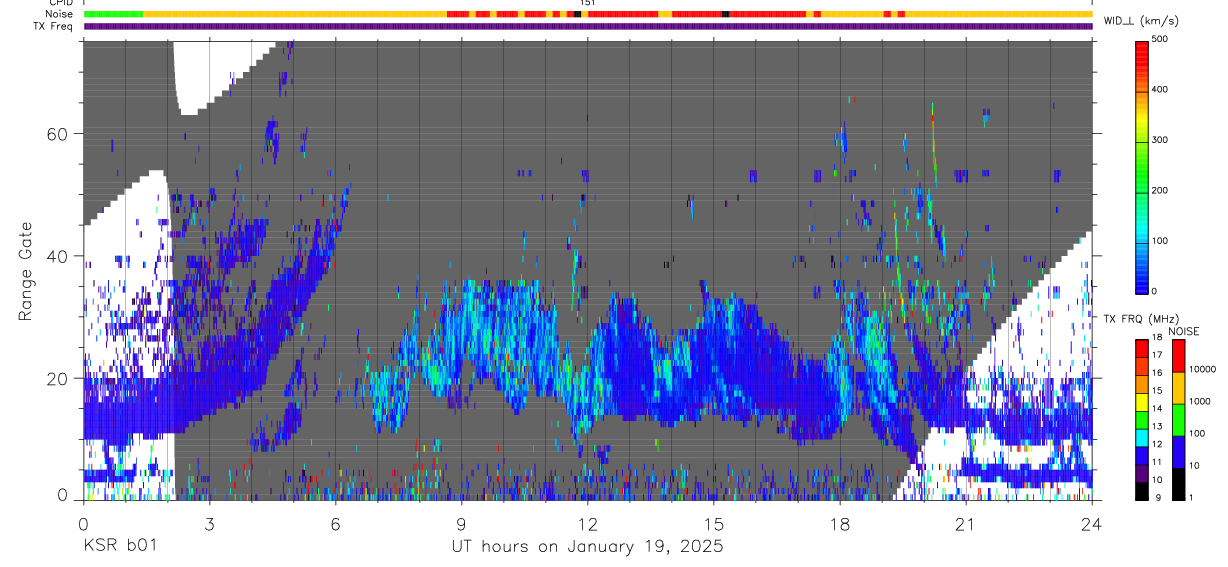Click the green segment of the top Noise strip
1228x567 pixels.
pyautogui.click(x=114, y=14)
